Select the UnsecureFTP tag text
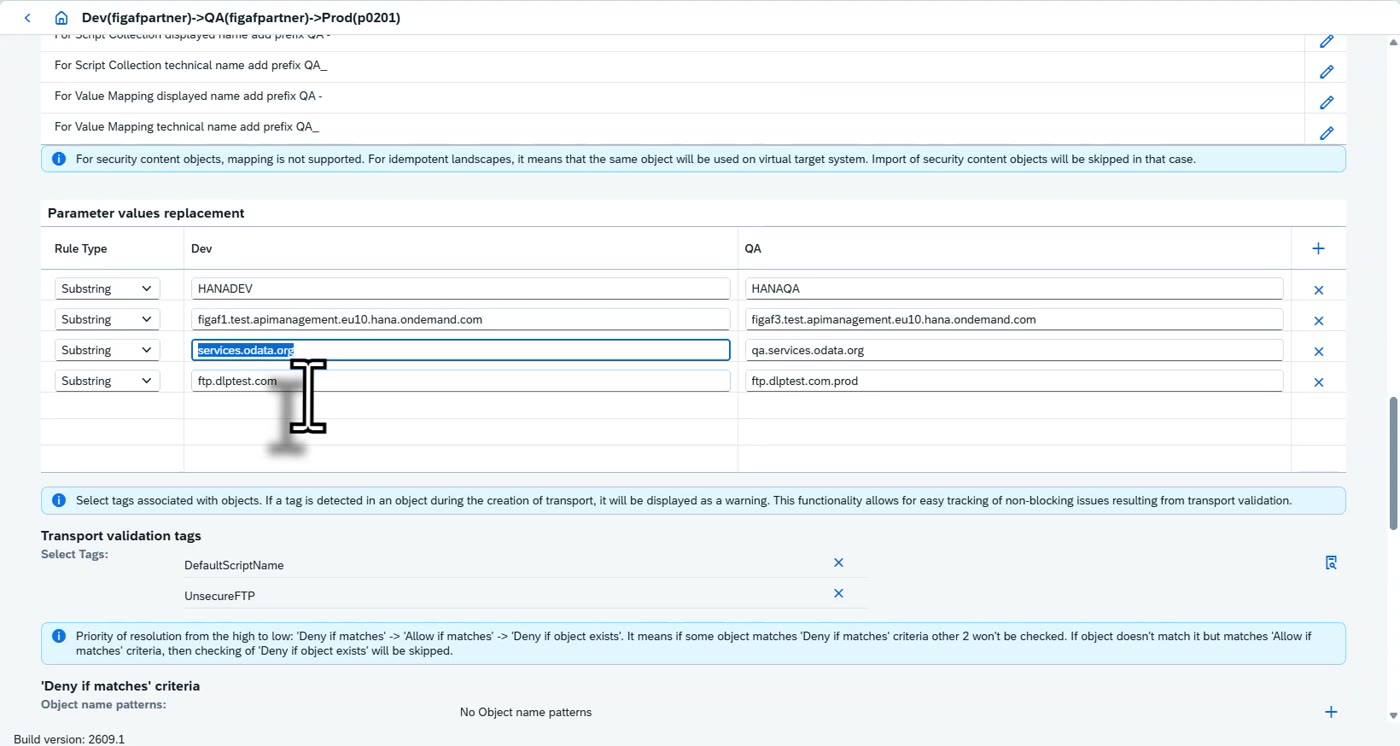The image size is (1400, 746). (220, 596)
